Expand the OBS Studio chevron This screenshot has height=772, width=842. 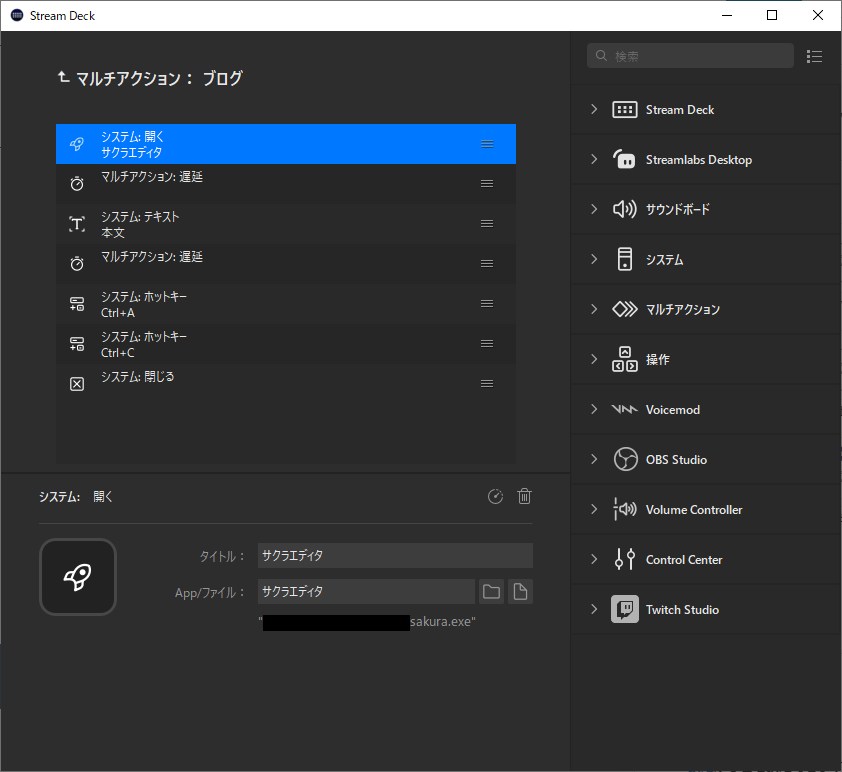coord(594,459)
